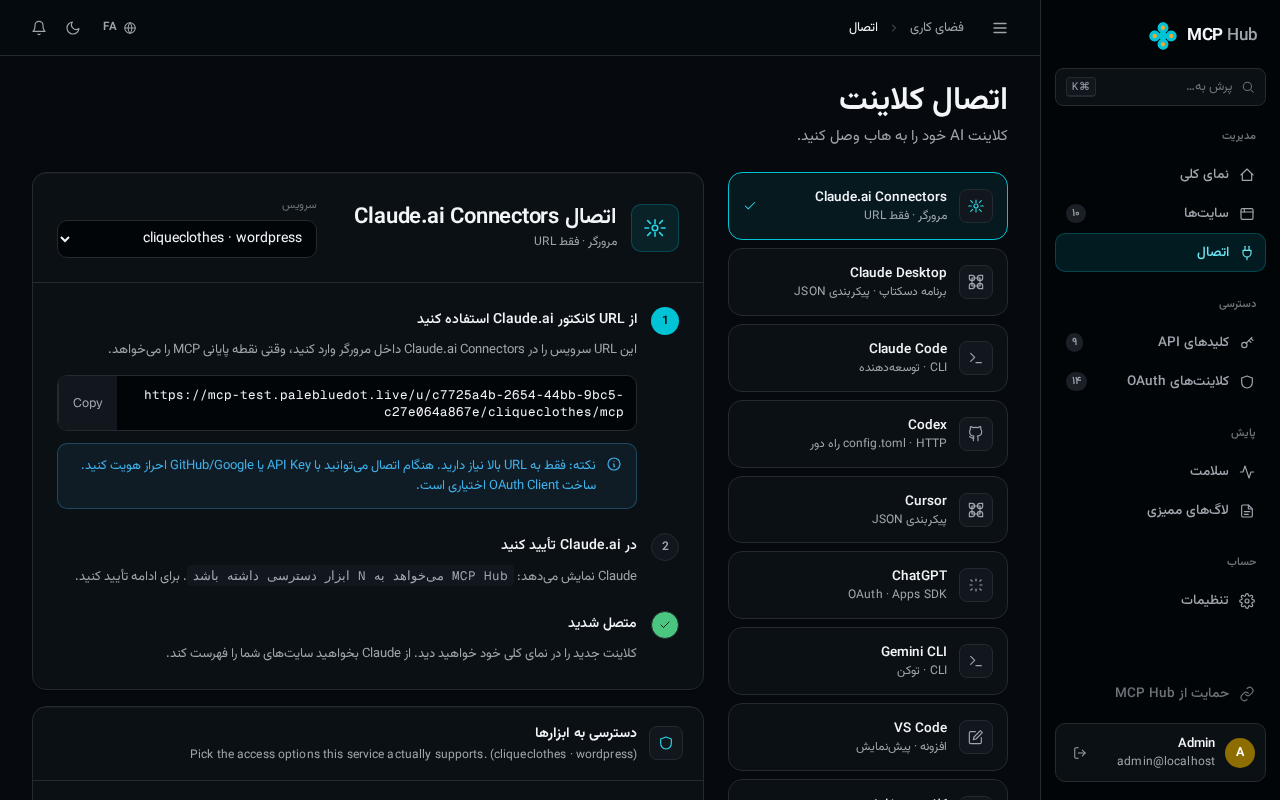This screenshot has height=800, width=1280.
Task: Select the Claude.ai Connectors client card
Action: coord(868,206)
